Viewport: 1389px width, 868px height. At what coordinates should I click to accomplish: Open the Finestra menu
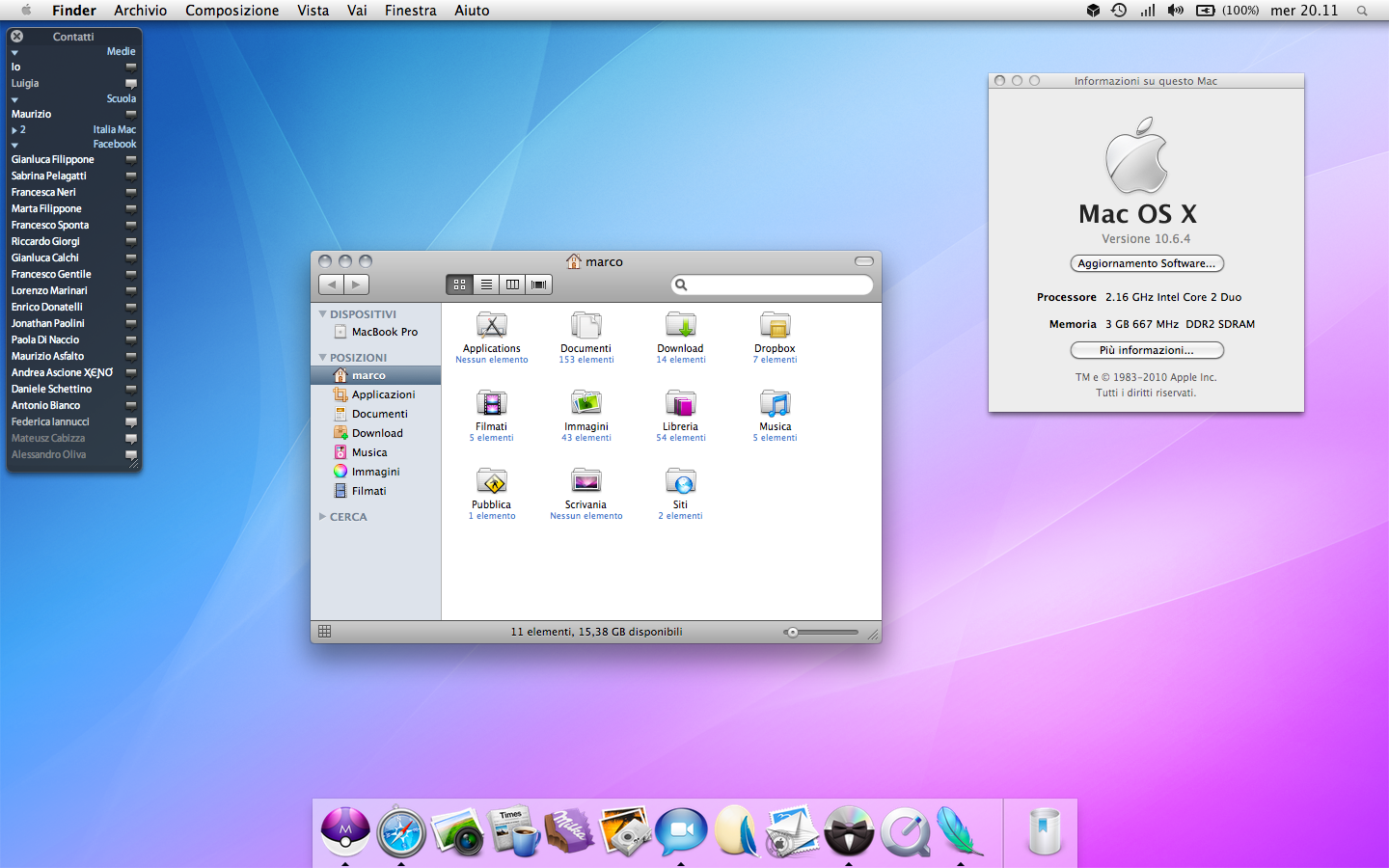tap(411, 11)
